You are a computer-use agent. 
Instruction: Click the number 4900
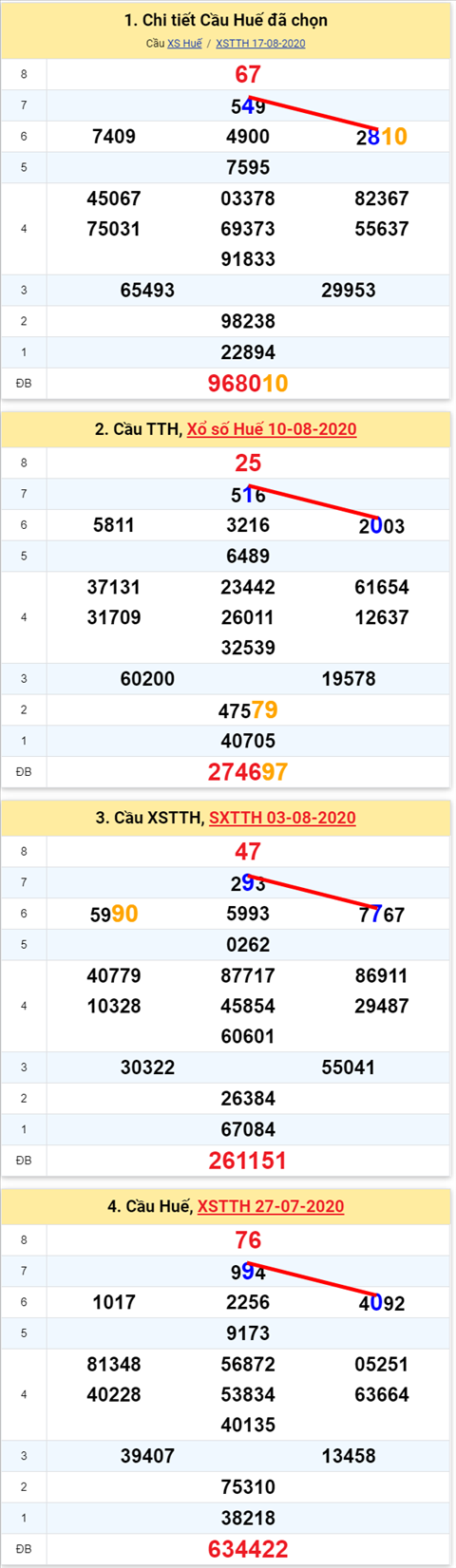(x=248, y=137)
